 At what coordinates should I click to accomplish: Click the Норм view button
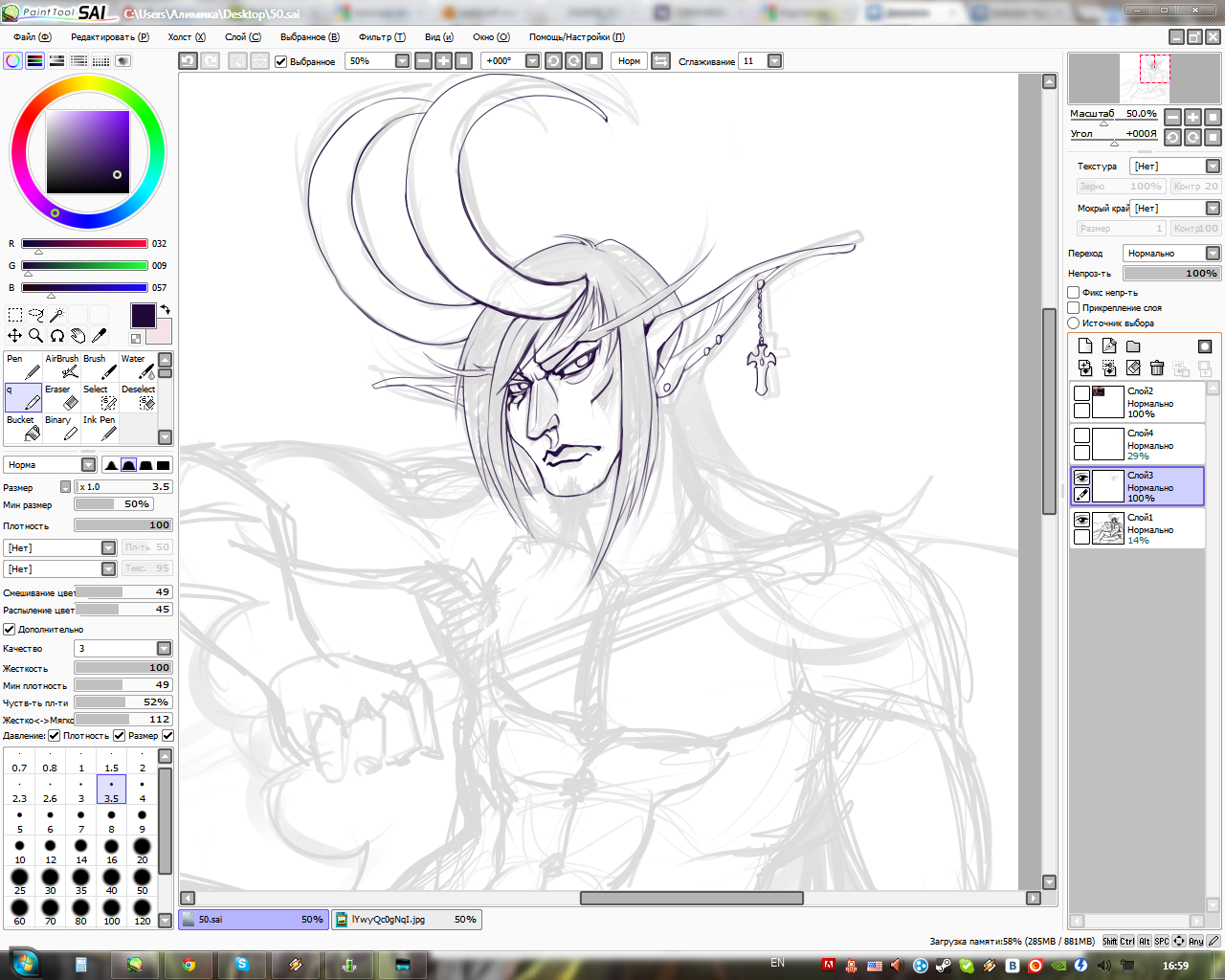[x=629, y=60]
